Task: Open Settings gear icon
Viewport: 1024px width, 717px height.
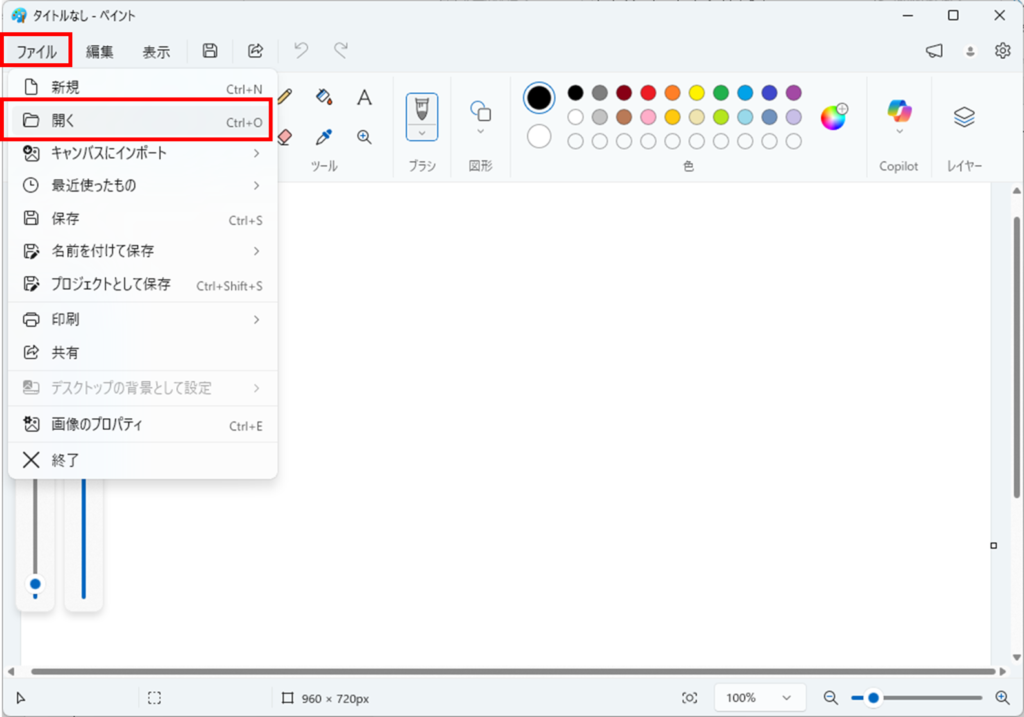Action: (x=1002, y=51)
